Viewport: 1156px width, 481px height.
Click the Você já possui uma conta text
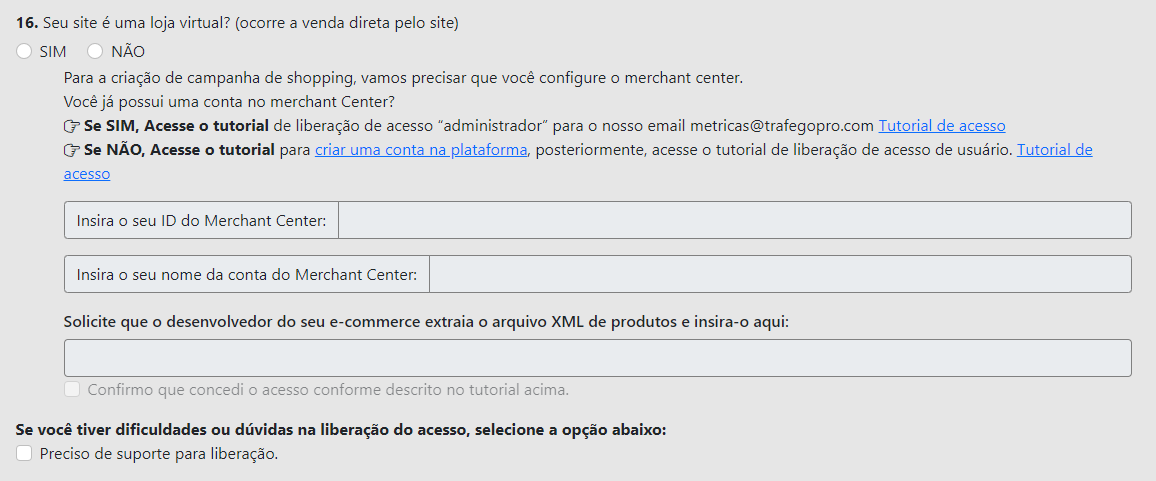pyautogui.click(x=229, y=101)
